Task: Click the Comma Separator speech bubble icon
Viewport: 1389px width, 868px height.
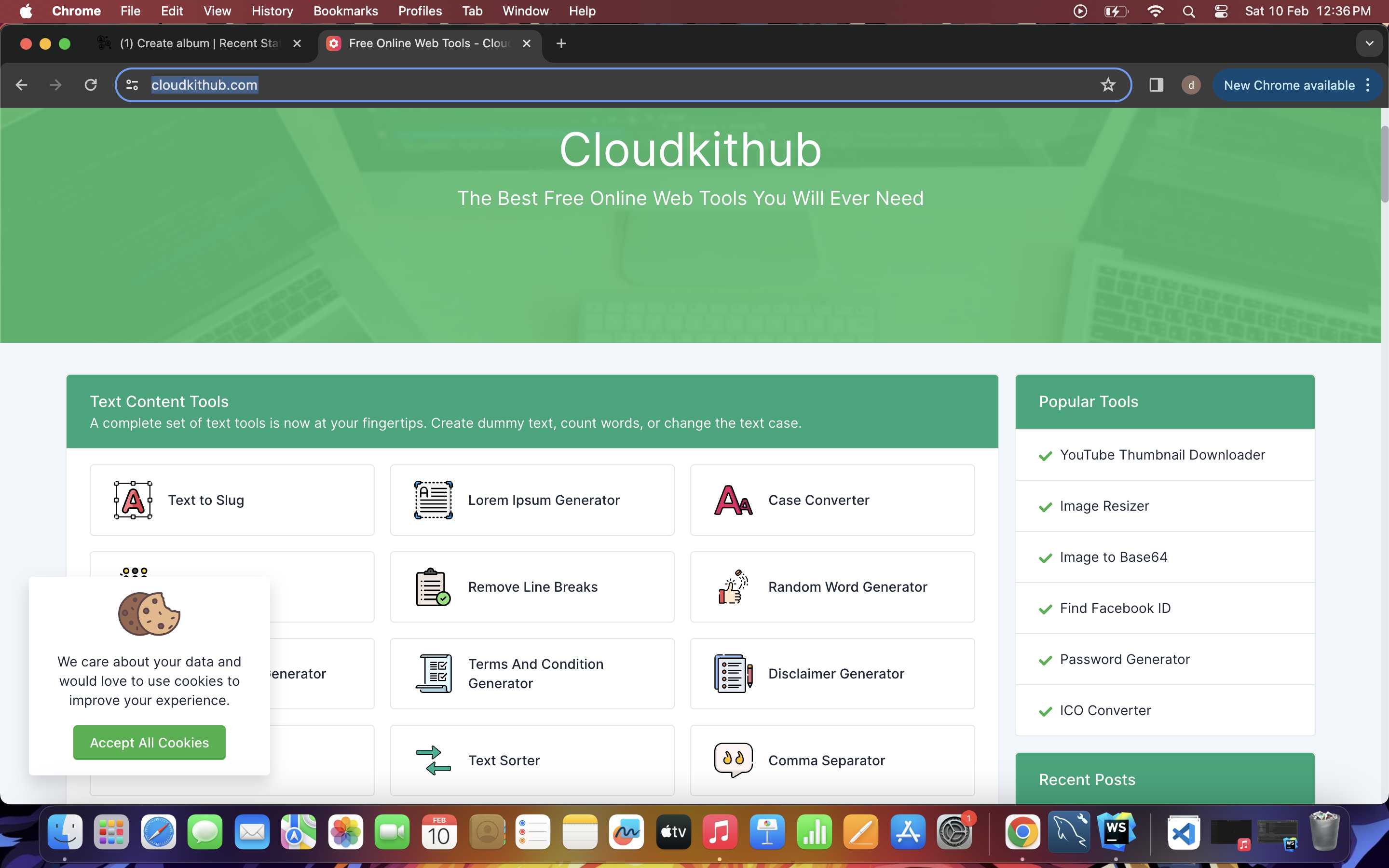Action: click(733, 760)
